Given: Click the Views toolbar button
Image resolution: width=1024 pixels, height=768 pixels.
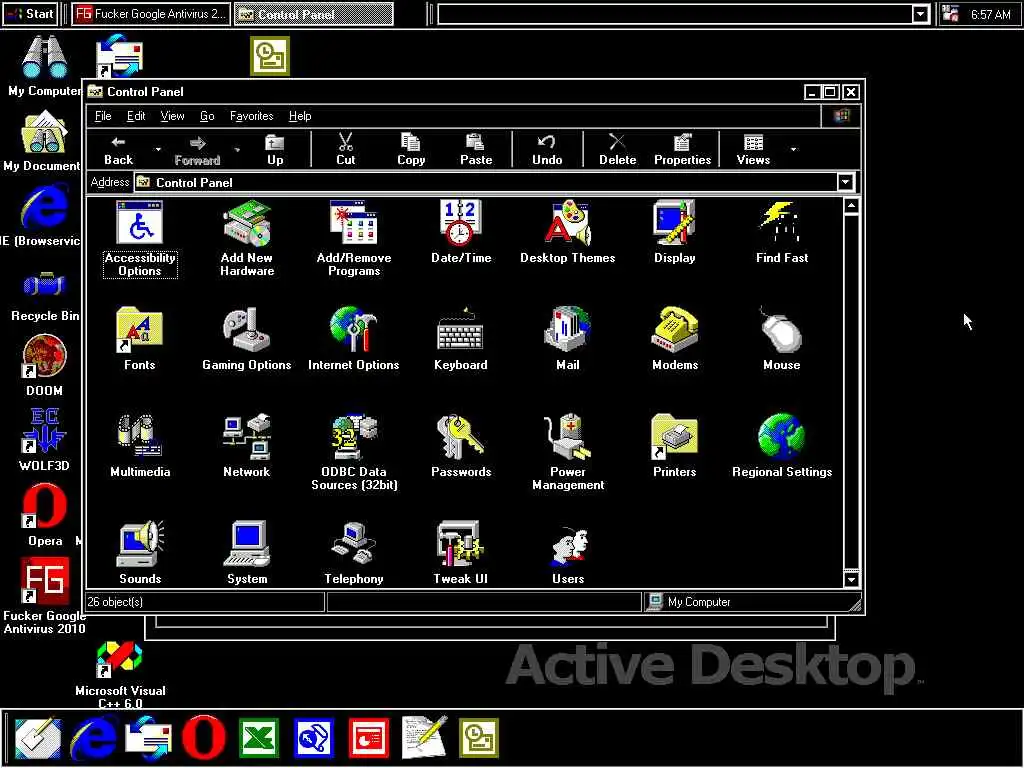Looking at the screenshot, I should (x=753, y=150).
